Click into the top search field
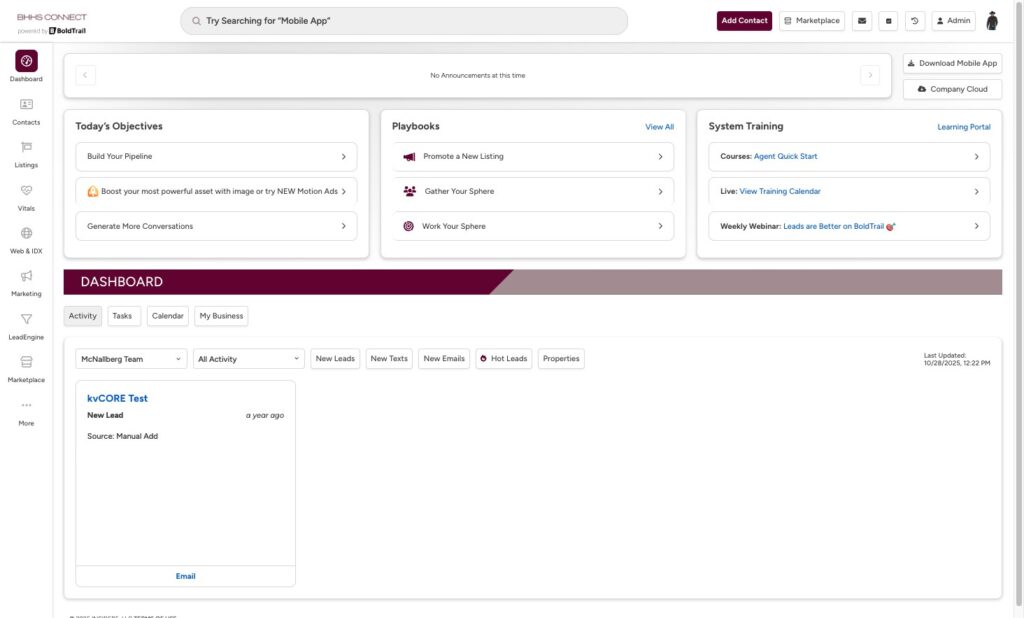Screen dimensions: 1024x618 coord(404,21)
